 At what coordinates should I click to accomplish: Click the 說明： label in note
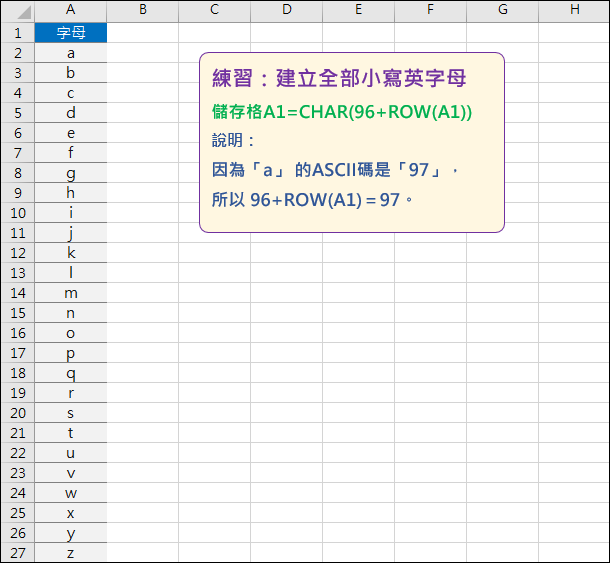[233, 140]
